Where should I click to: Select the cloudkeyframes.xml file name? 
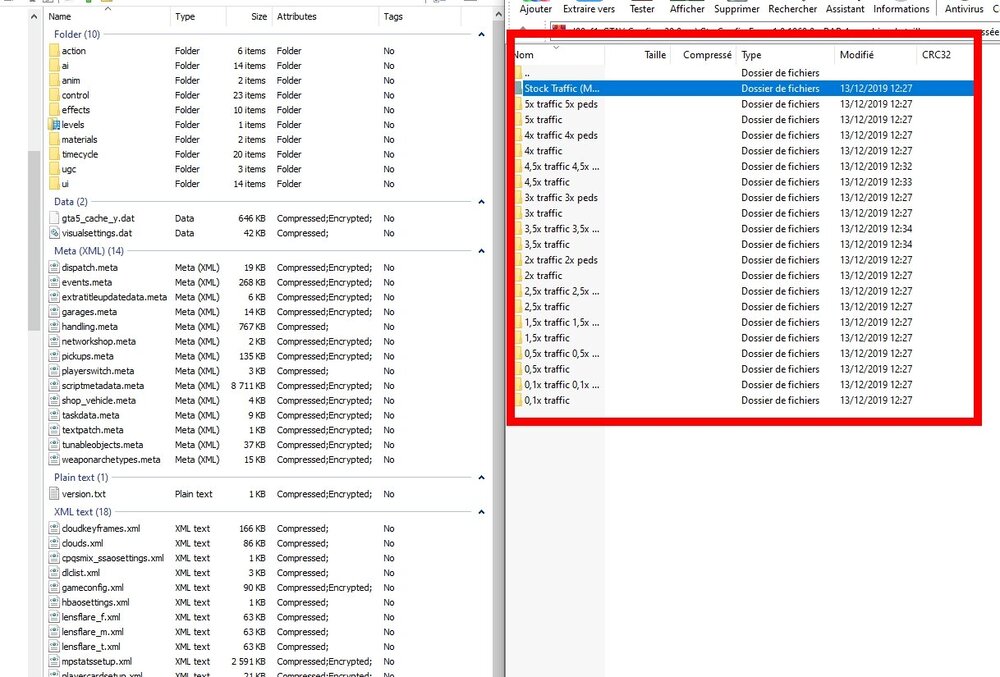tap(101, 528)
